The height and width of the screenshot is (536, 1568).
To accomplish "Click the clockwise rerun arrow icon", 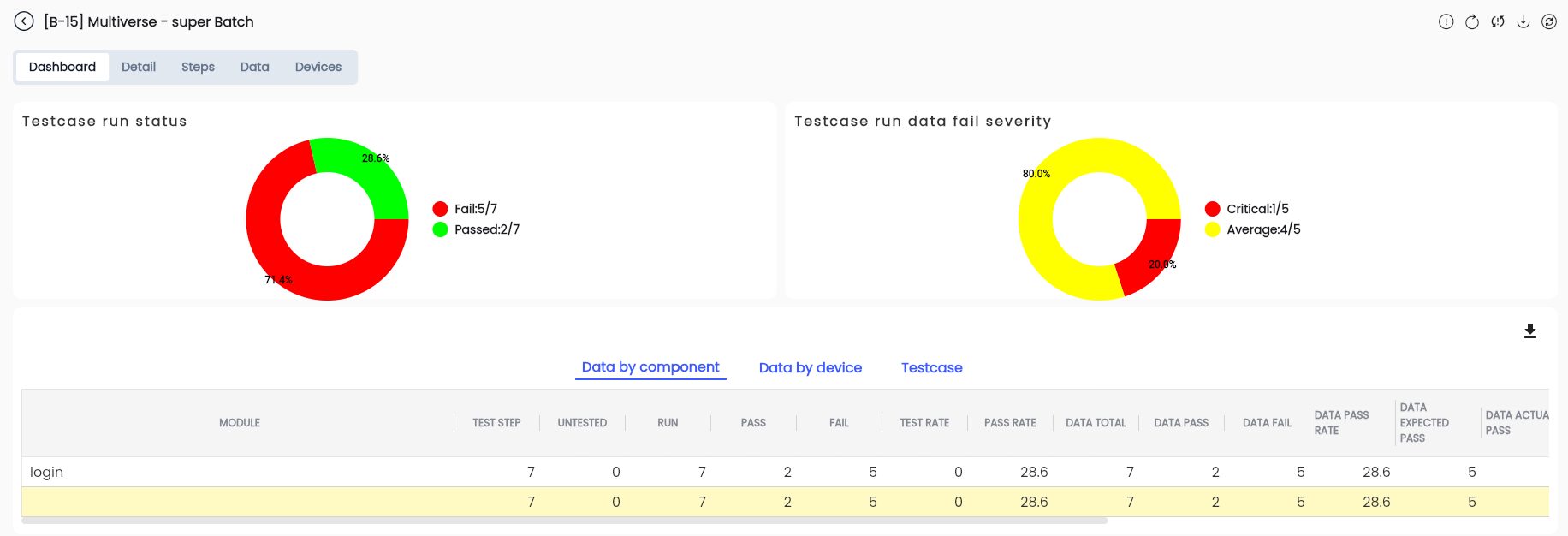I will click(x=1472, y=22).
